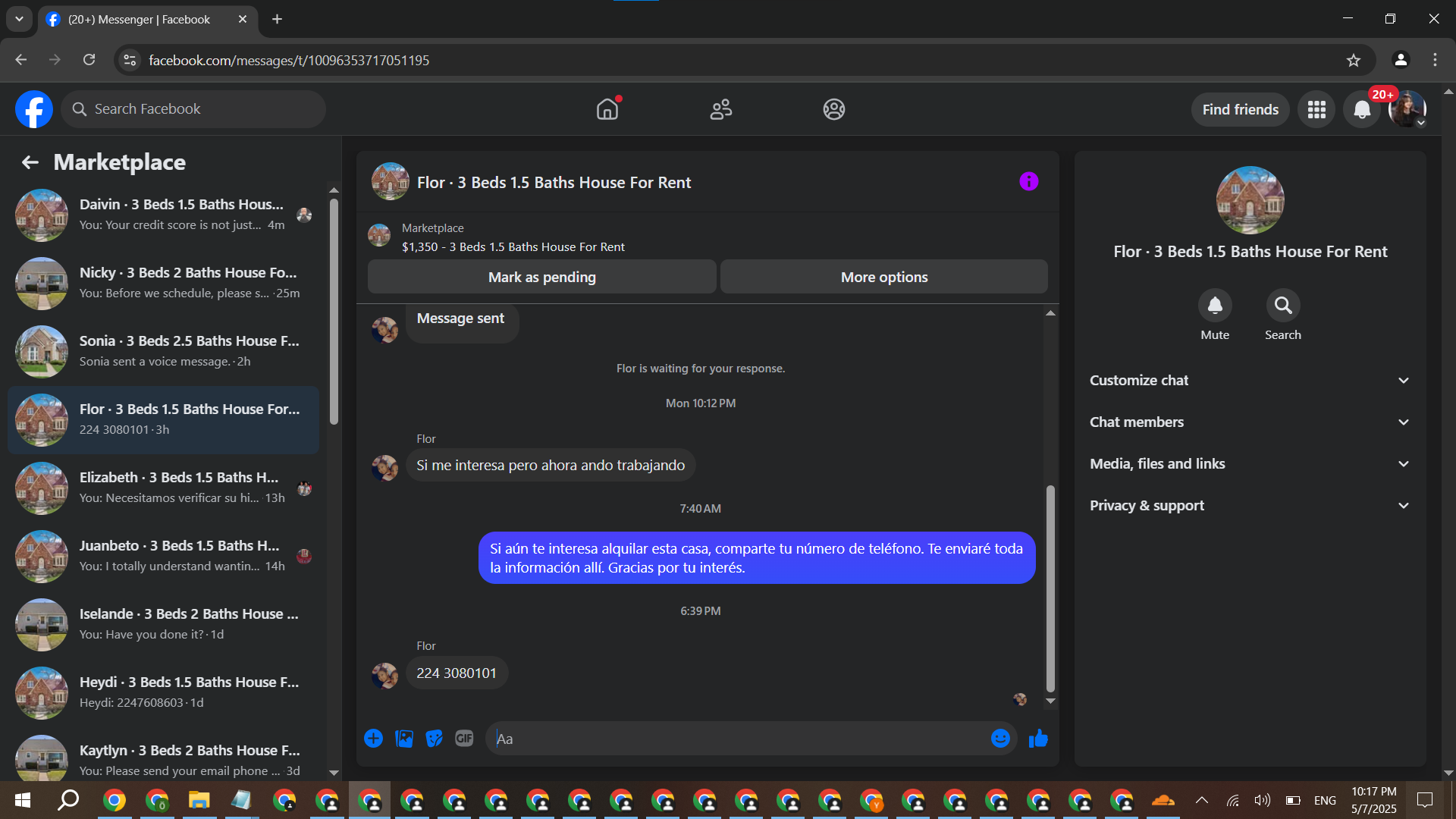Open the emoji picker in message box

tap(1000, 739)
